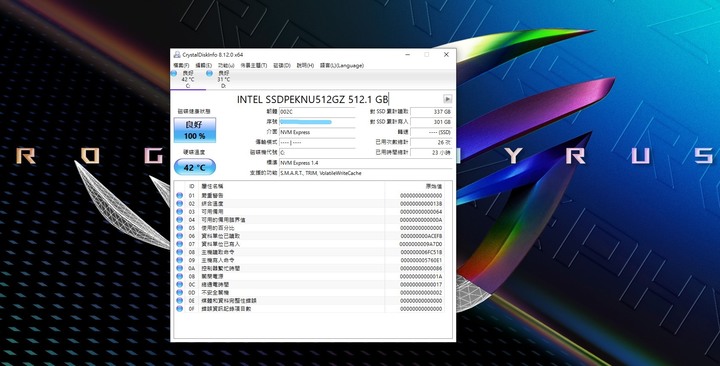Click the blurred serial number field
This screenshot has width=720, height=366.
[317, 122]
